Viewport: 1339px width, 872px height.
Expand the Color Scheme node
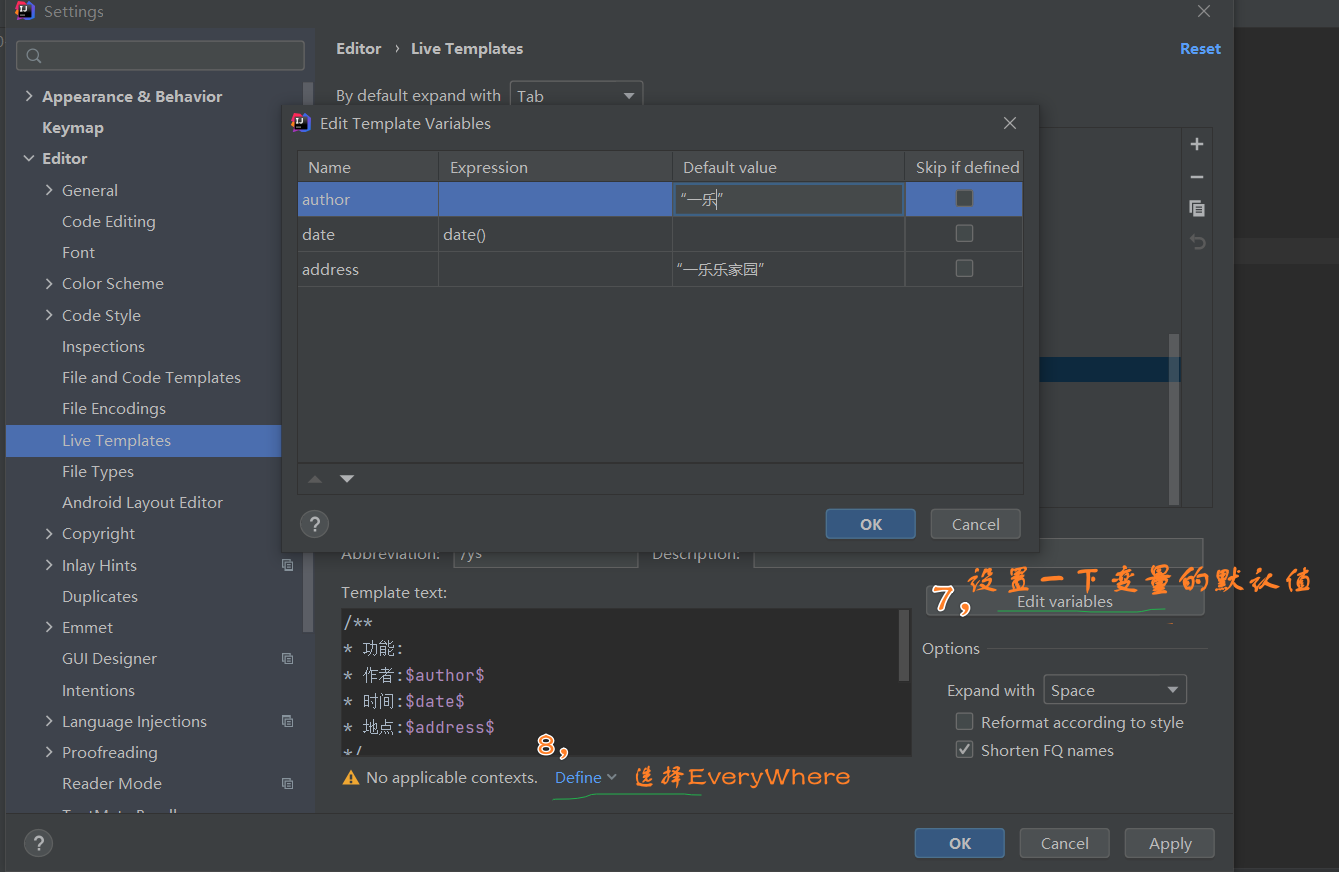click(49, 283)
